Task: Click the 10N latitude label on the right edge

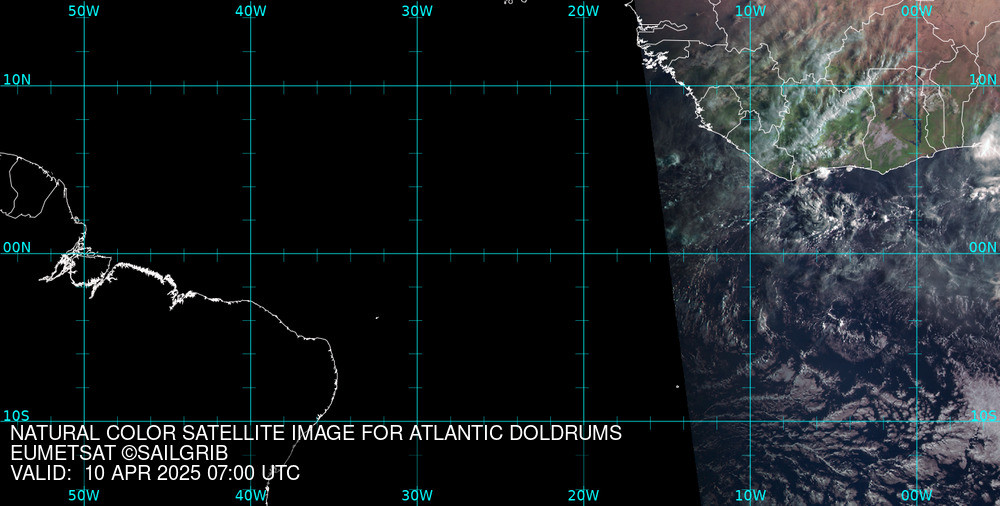Action: coord(983,80)
